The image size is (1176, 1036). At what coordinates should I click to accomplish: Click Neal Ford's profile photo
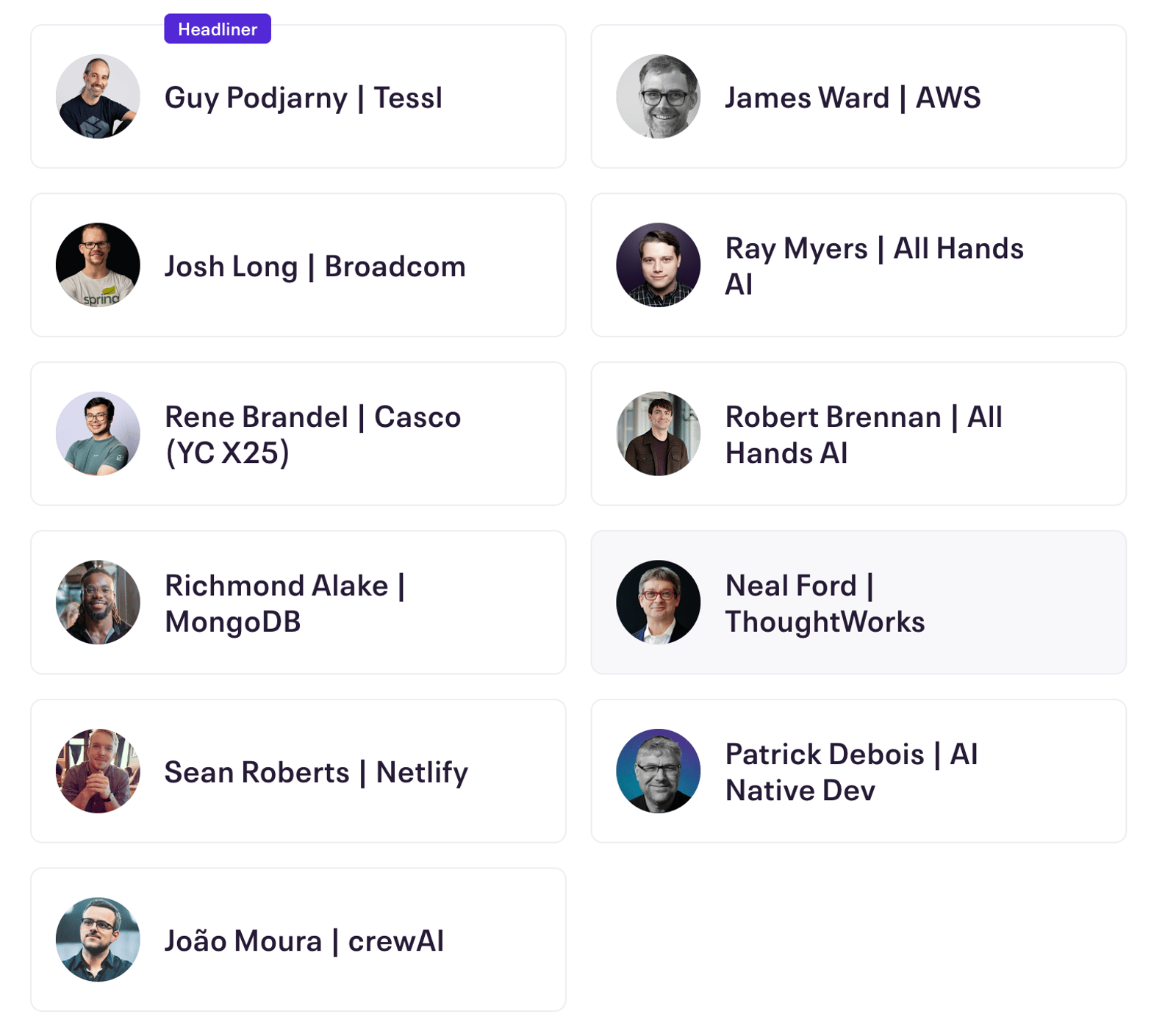(x=658, y=602)
